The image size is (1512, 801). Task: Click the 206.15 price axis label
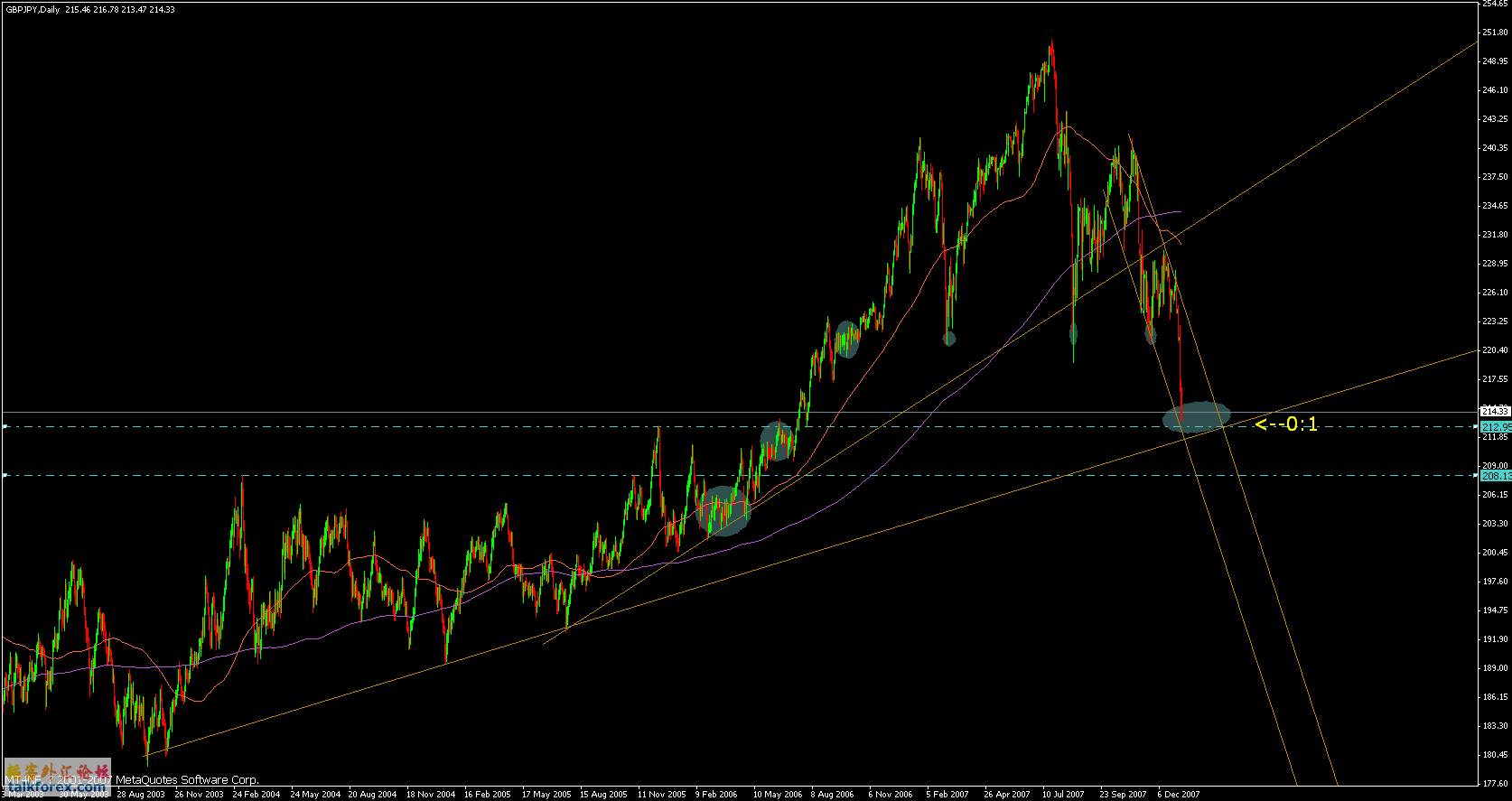[x=1495, y=495]
